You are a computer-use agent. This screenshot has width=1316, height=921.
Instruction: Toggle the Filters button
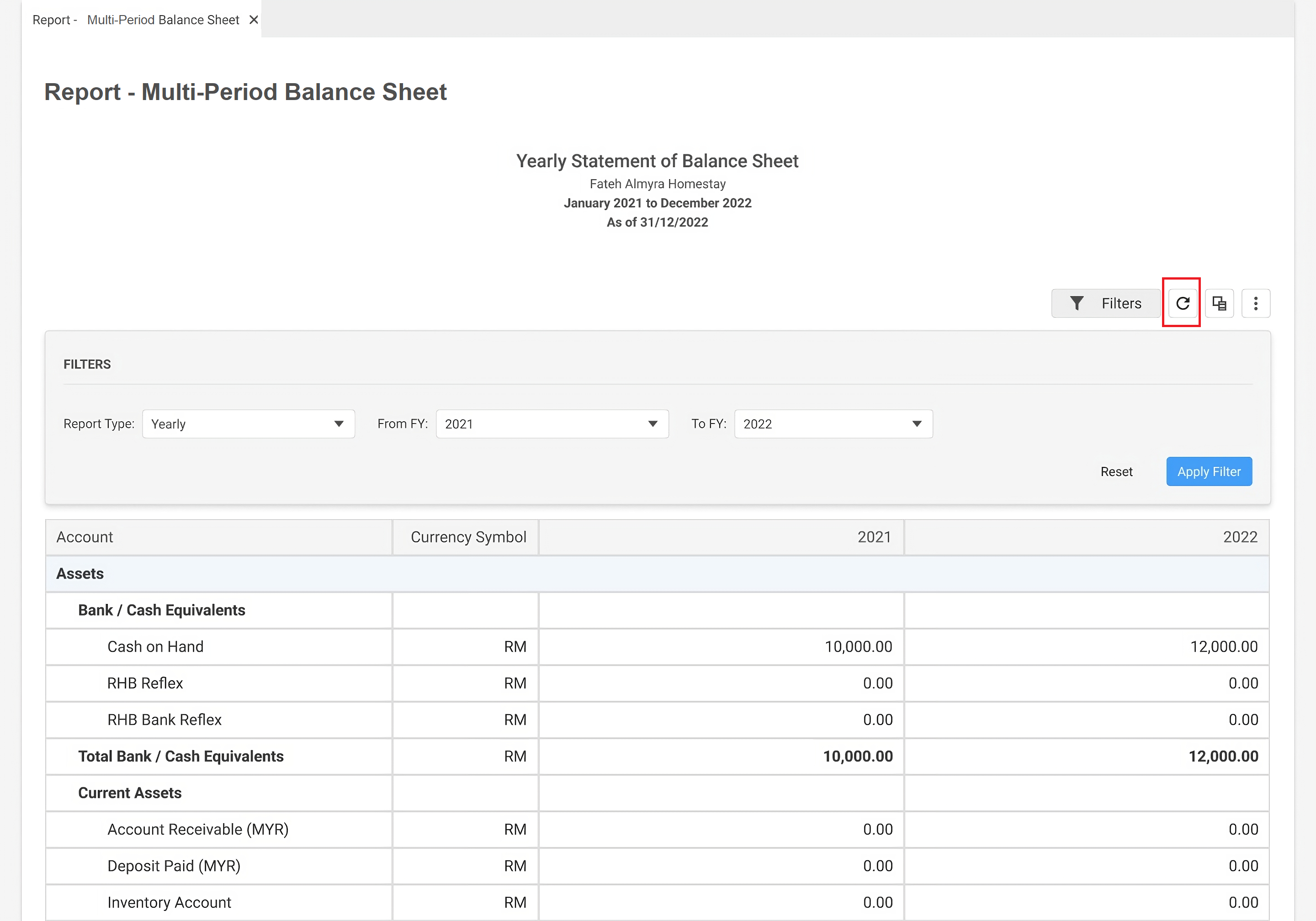coord(1106,303)
